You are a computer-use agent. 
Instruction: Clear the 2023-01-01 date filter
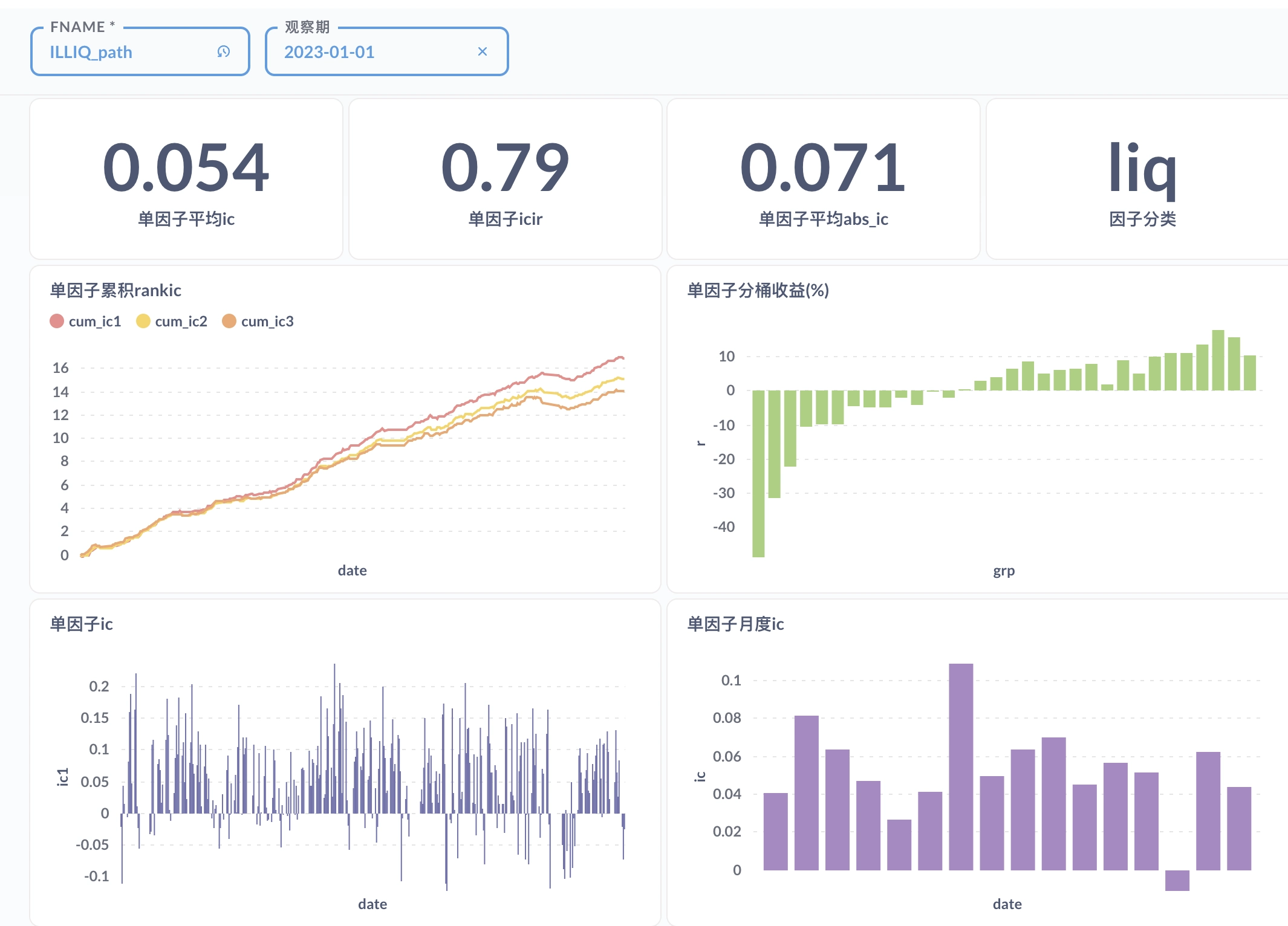[x=482, y=52]
